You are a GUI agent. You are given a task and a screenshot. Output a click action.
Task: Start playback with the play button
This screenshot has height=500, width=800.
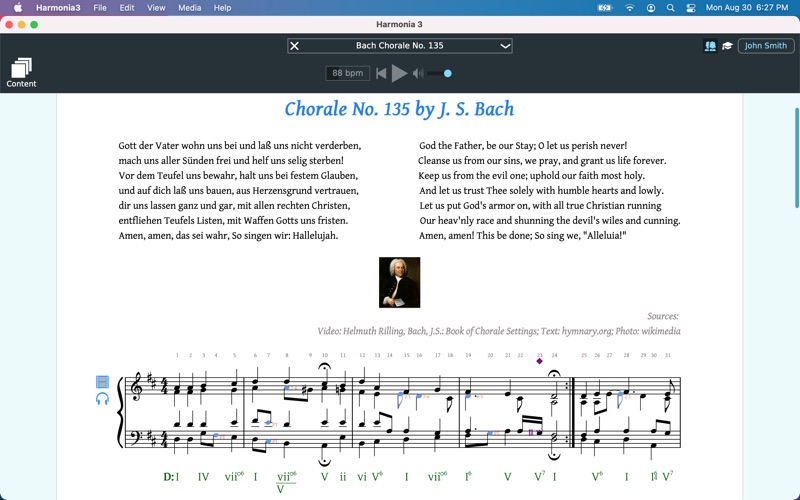click(x=399, y=73)
